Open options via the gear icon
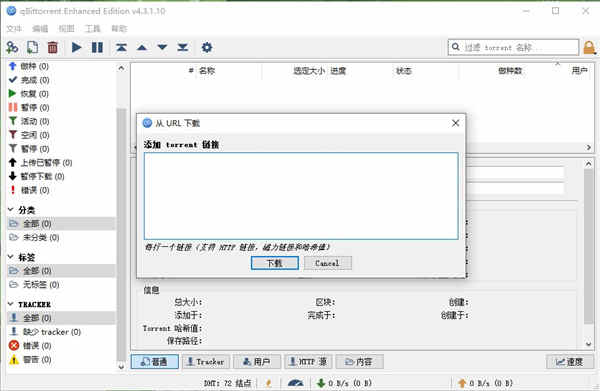Screen dimensions: 600x391 [x=207, y=47]
